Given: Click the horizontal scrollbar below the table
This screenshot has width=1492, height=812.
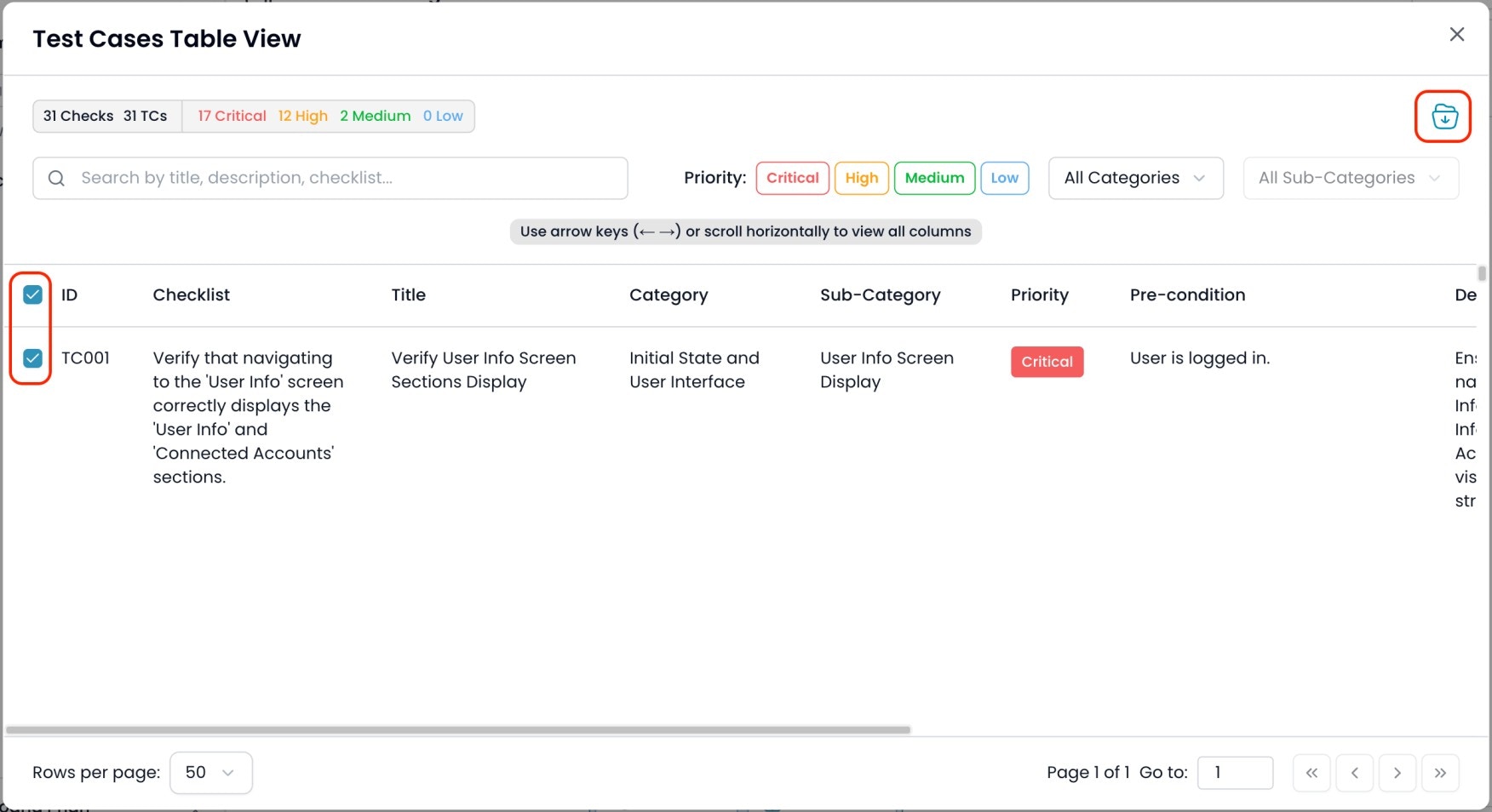Looking at the screenshot, I should (x=460, y=729).
